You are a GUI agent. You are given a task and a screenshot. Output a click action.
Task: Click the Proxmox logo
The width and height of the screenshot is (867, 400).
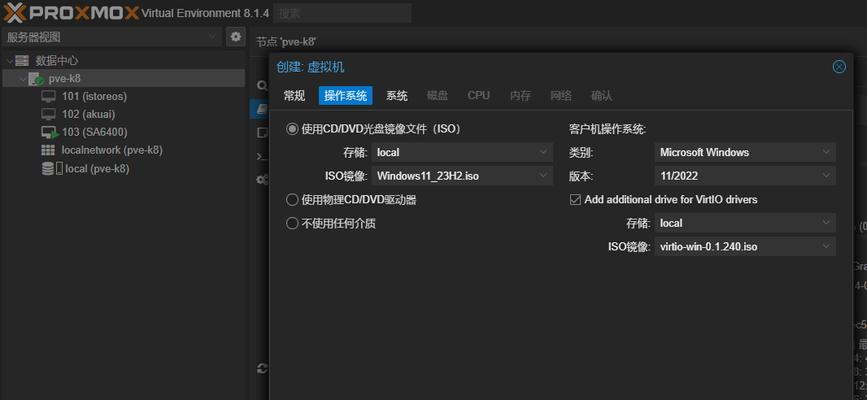coord(71,12)
